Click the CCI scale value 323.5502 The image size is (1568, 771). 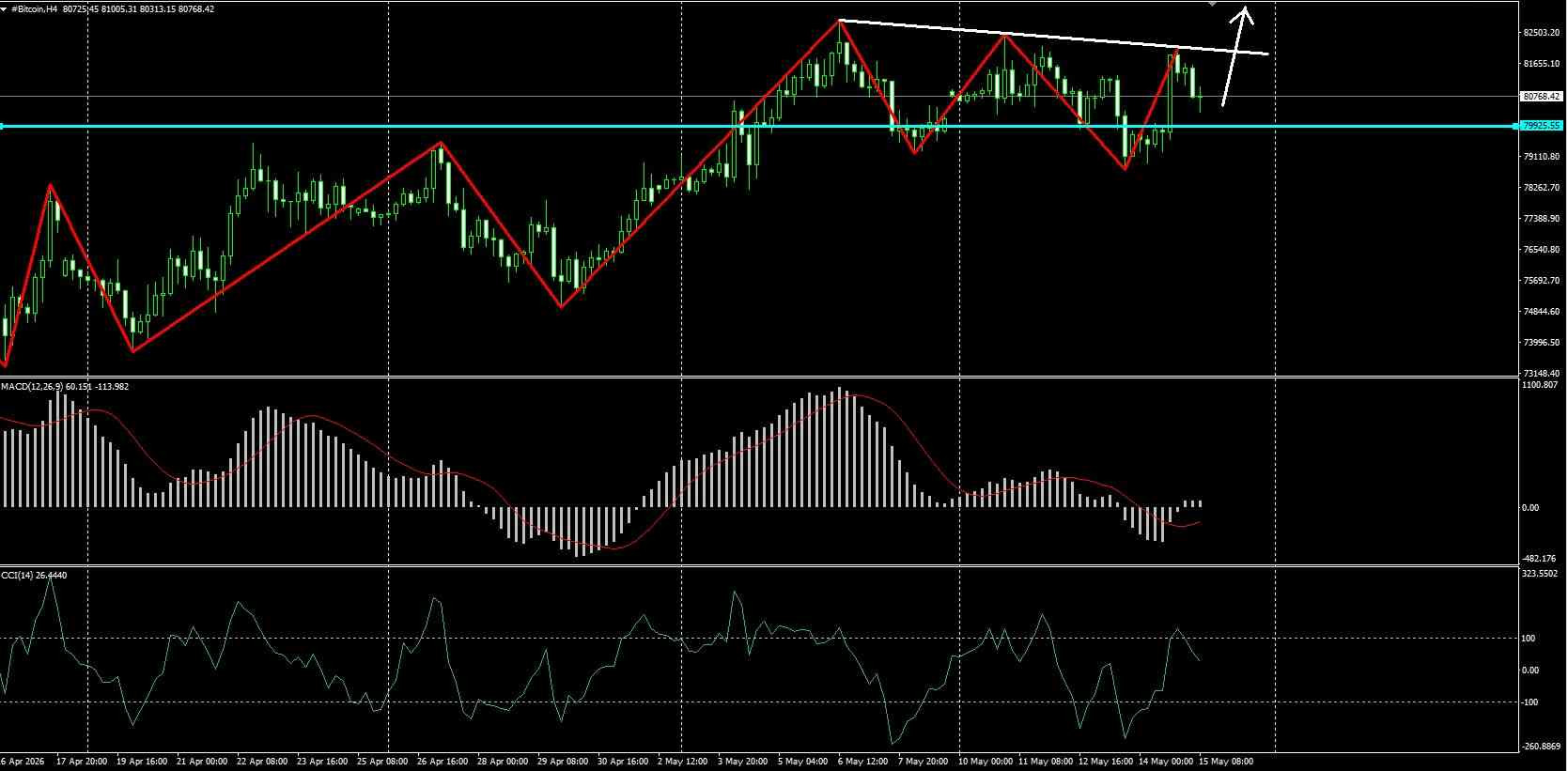coord(1539,573)
